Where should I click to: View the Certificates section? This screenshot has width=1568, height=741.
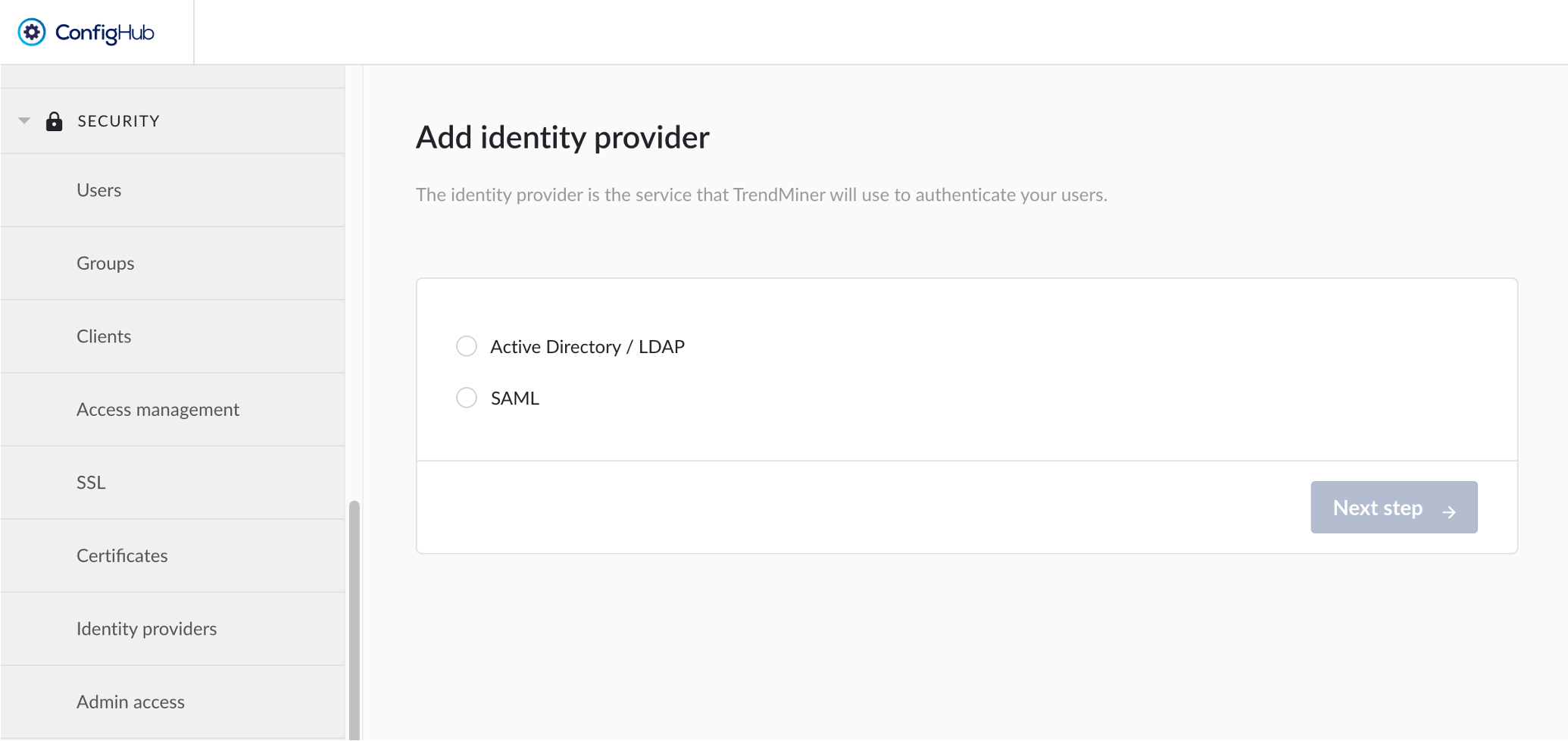[122, 555]
